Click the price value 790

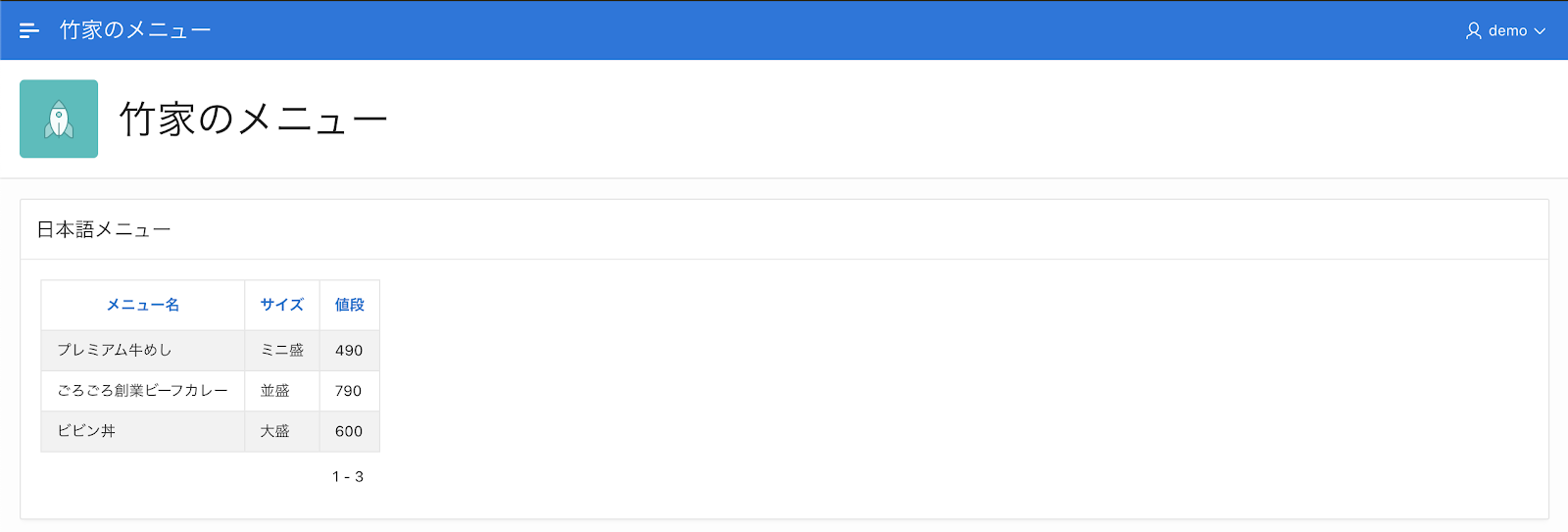click(349, 391)
